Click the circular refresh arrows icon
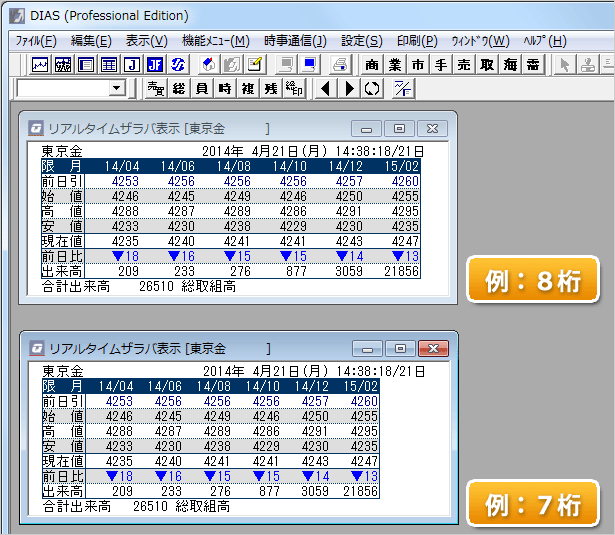Viewport: 615px width, 535px height. (x=372, y=89)
